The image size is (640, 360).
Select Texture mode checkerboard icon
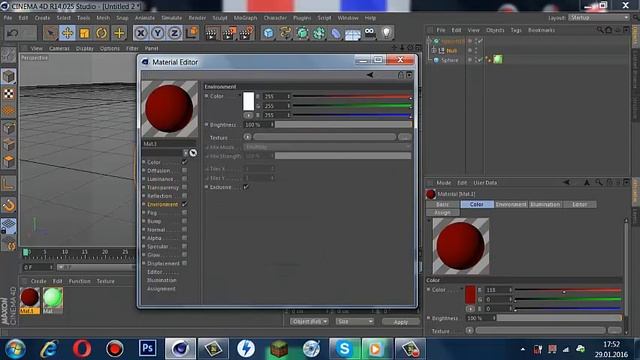tap(9, 94)
